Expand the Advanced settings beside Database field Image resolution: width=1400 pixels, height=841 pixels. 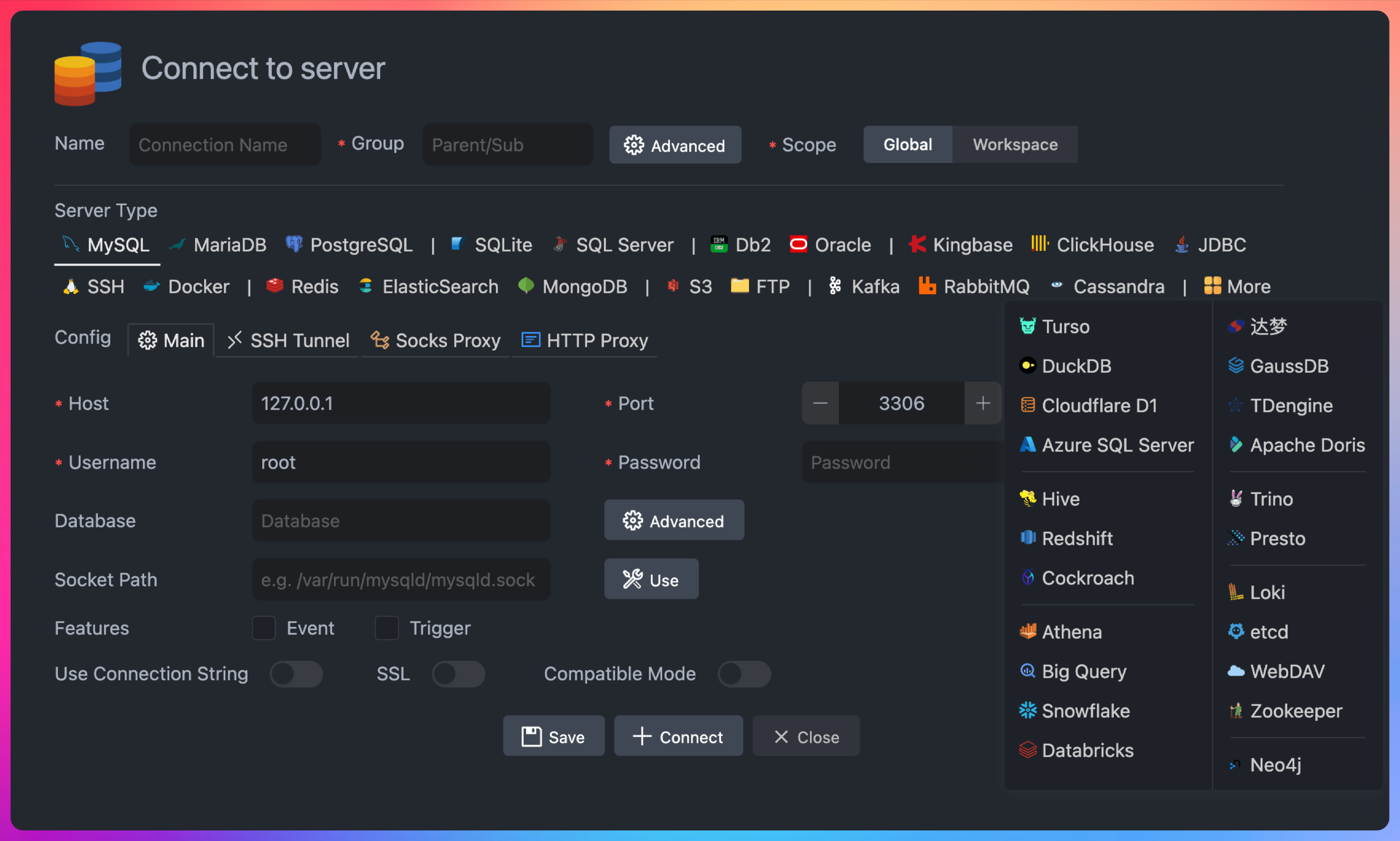tap(673, 520)
